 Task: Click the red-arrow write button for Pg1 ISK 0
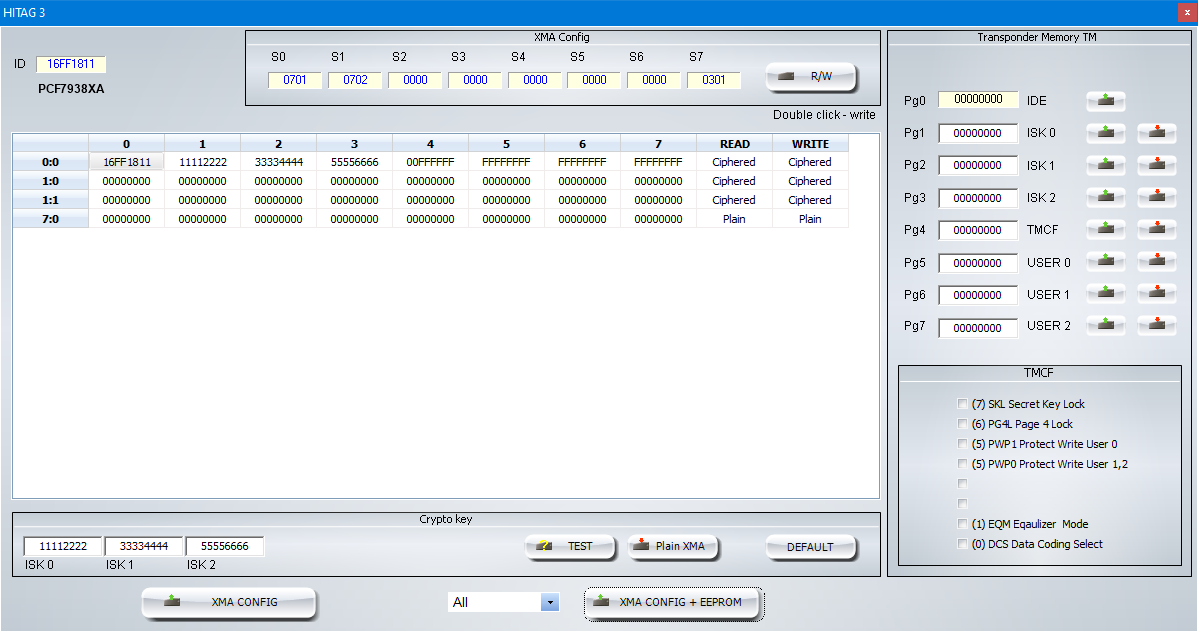(1157, 132)
